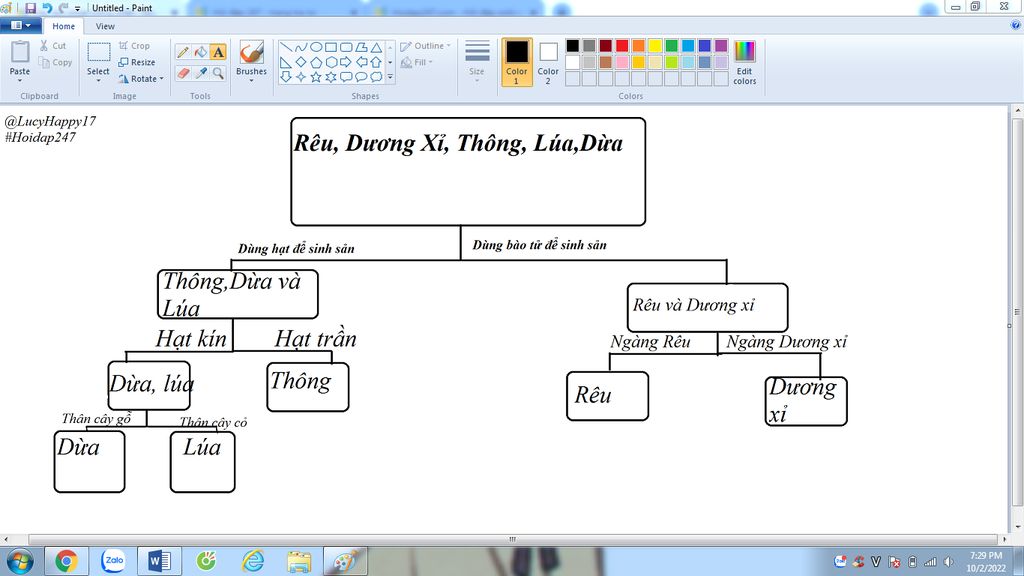Click the Cut button
Viewport: 1024px width, 576px height.
(x=52, y=46)
